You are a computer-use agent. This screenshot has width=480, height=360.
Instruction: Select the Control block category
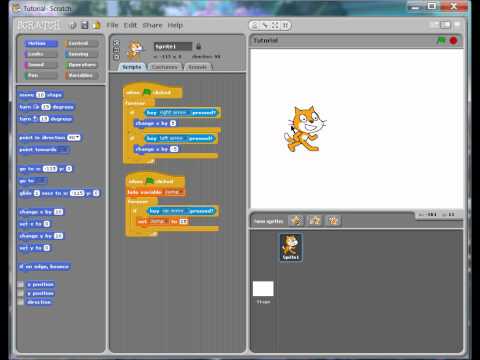(x=82, y=43)
